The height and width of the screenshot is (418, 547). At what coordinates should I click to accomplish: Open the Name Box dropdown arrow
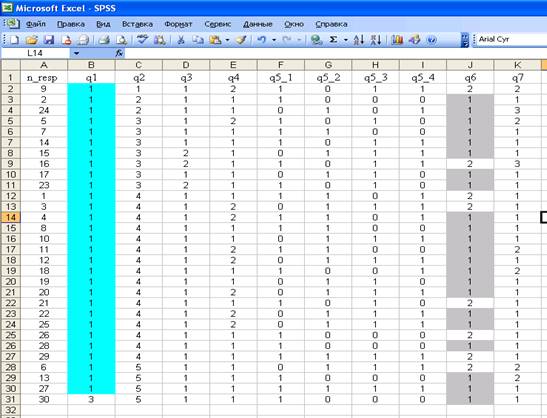(76, 53)
